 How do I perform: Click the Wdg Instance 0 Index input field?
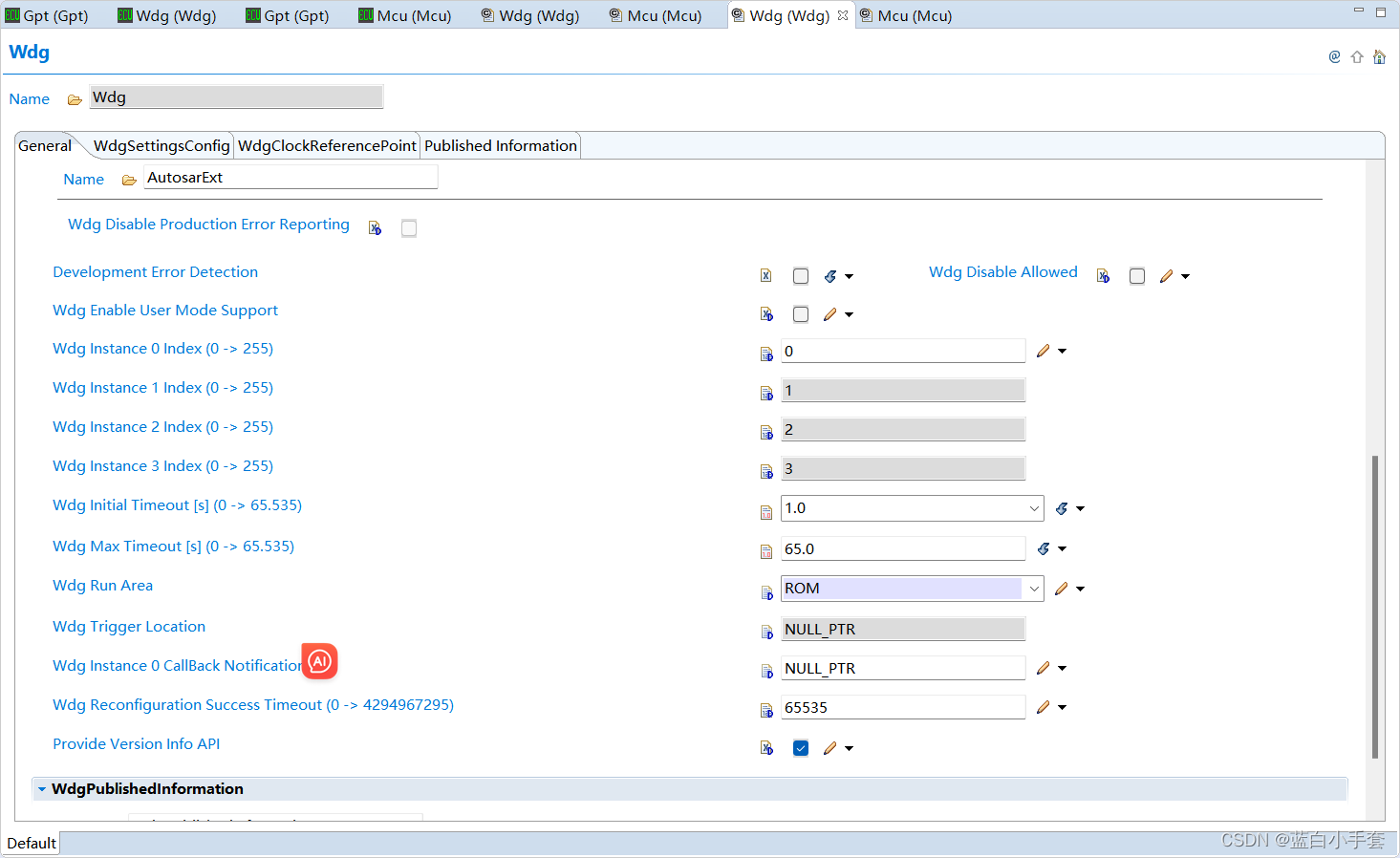point(903,351)
